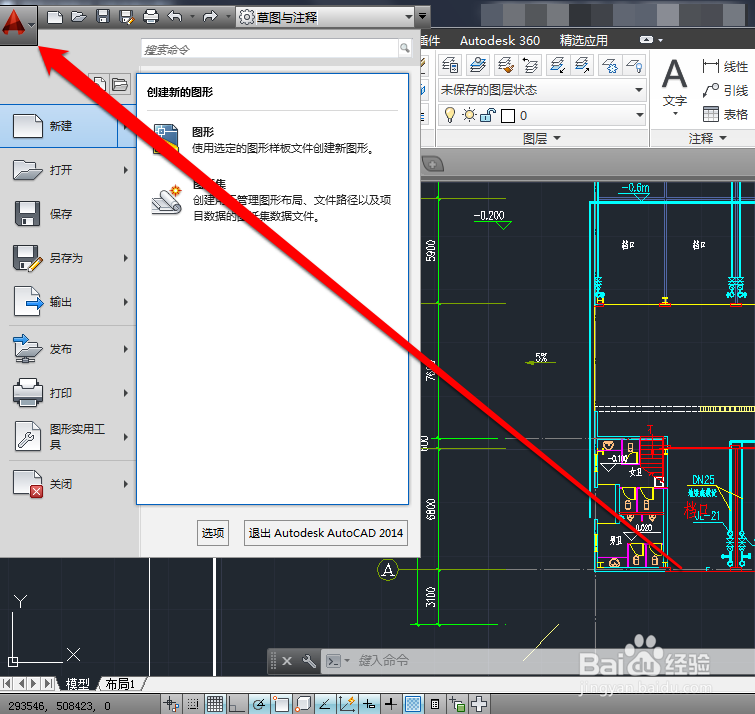Toggle Object Snap in status bar
Image resolution: width=755 pixels, height=714 pixels.
(x=281, y=704)
